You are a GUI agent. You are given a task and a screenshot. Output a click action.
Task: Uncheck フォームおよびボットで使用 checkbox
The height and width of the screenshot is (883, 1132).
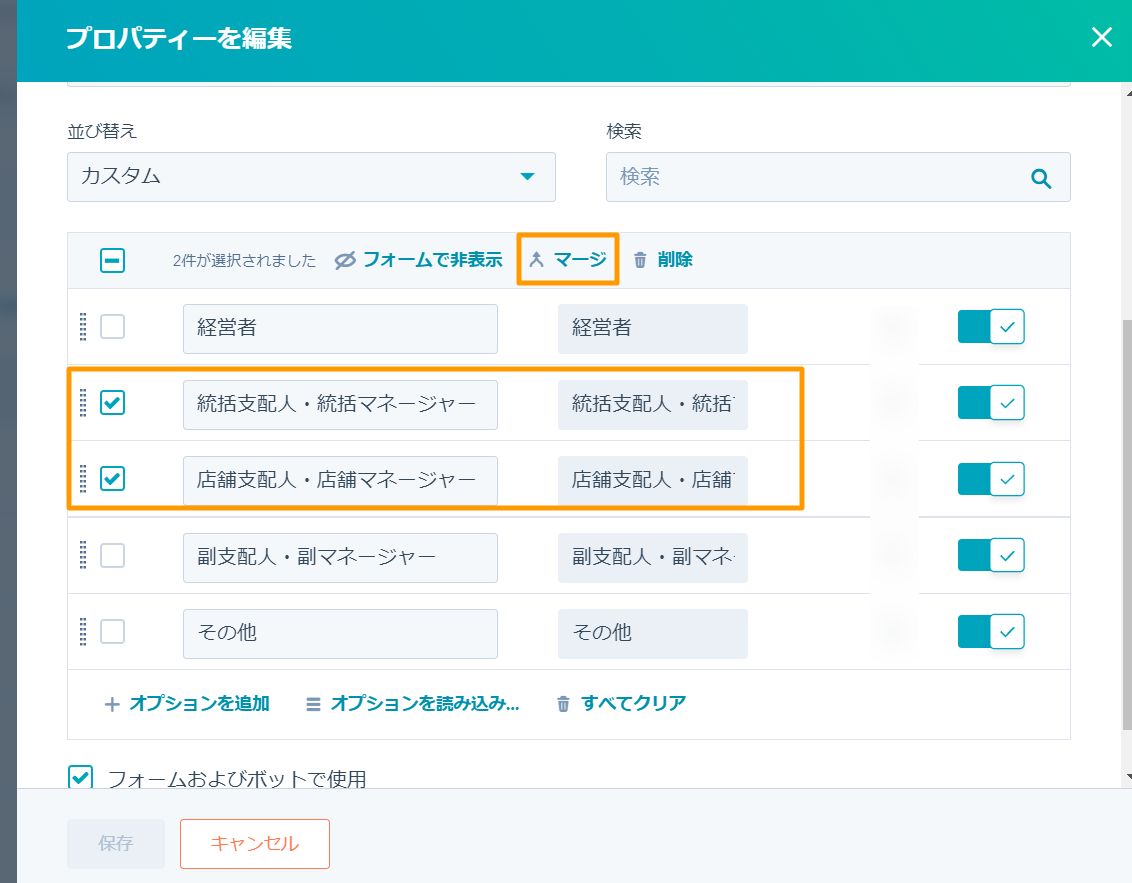click(x=81, y=777)
